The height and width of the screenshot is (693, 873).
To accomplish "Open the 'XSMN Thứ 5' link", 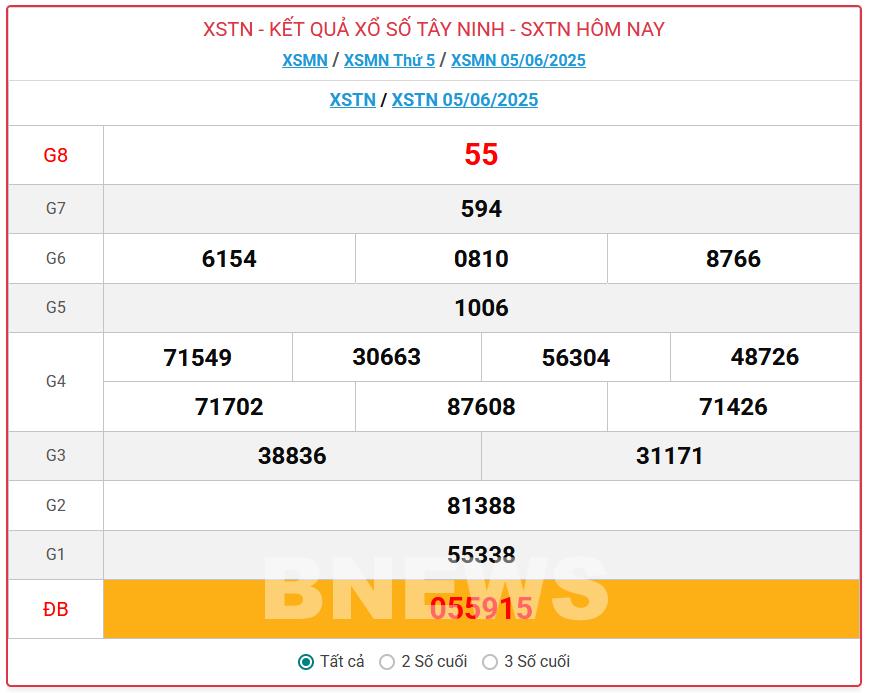I will [x=389, y=60].
